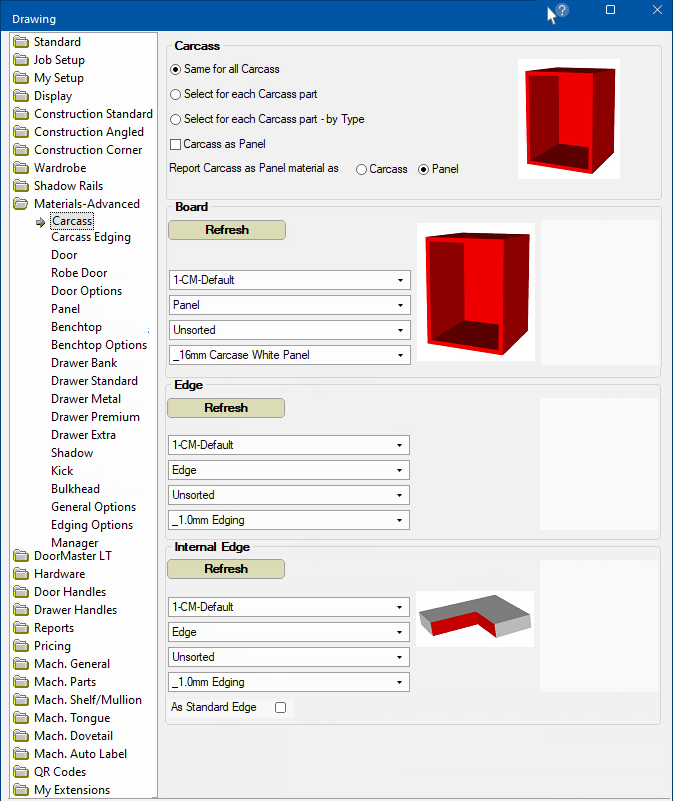The width and height of the screenshot is (673, 801).
Task: Select Benchtop Options in the tree
Action: click(x=98, y=345)
